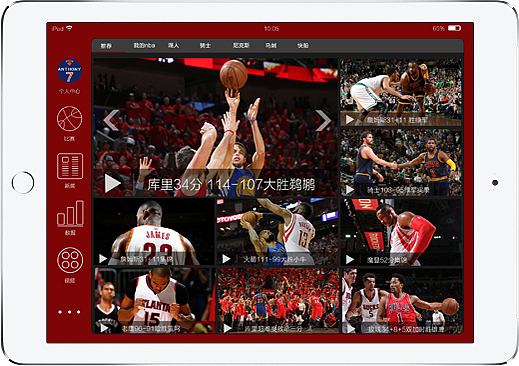The image size is (519, 366).
Task: Open the Matches basketball icon in sidebar
Action: (69, 118)
